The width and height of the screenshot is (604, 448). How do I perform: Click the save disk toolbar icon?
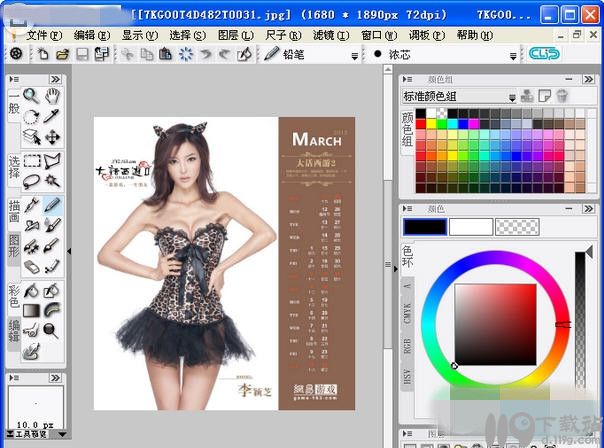click(82, 54)
